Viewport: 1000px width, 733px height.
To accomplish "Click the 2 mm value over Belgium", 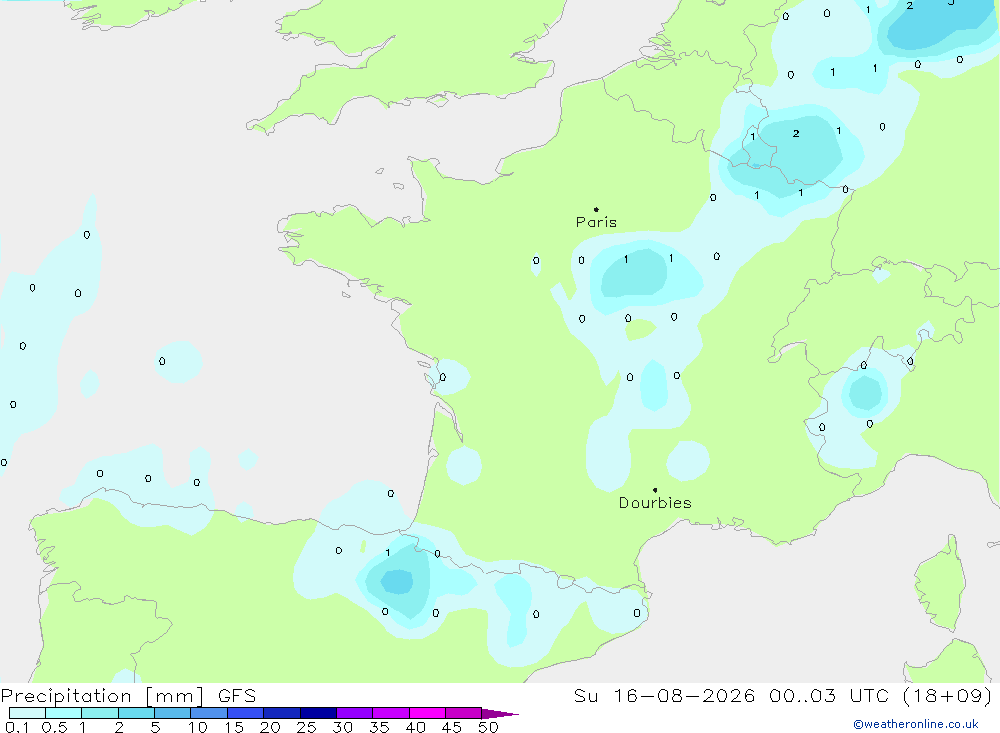I will click(x=796, y=133).
